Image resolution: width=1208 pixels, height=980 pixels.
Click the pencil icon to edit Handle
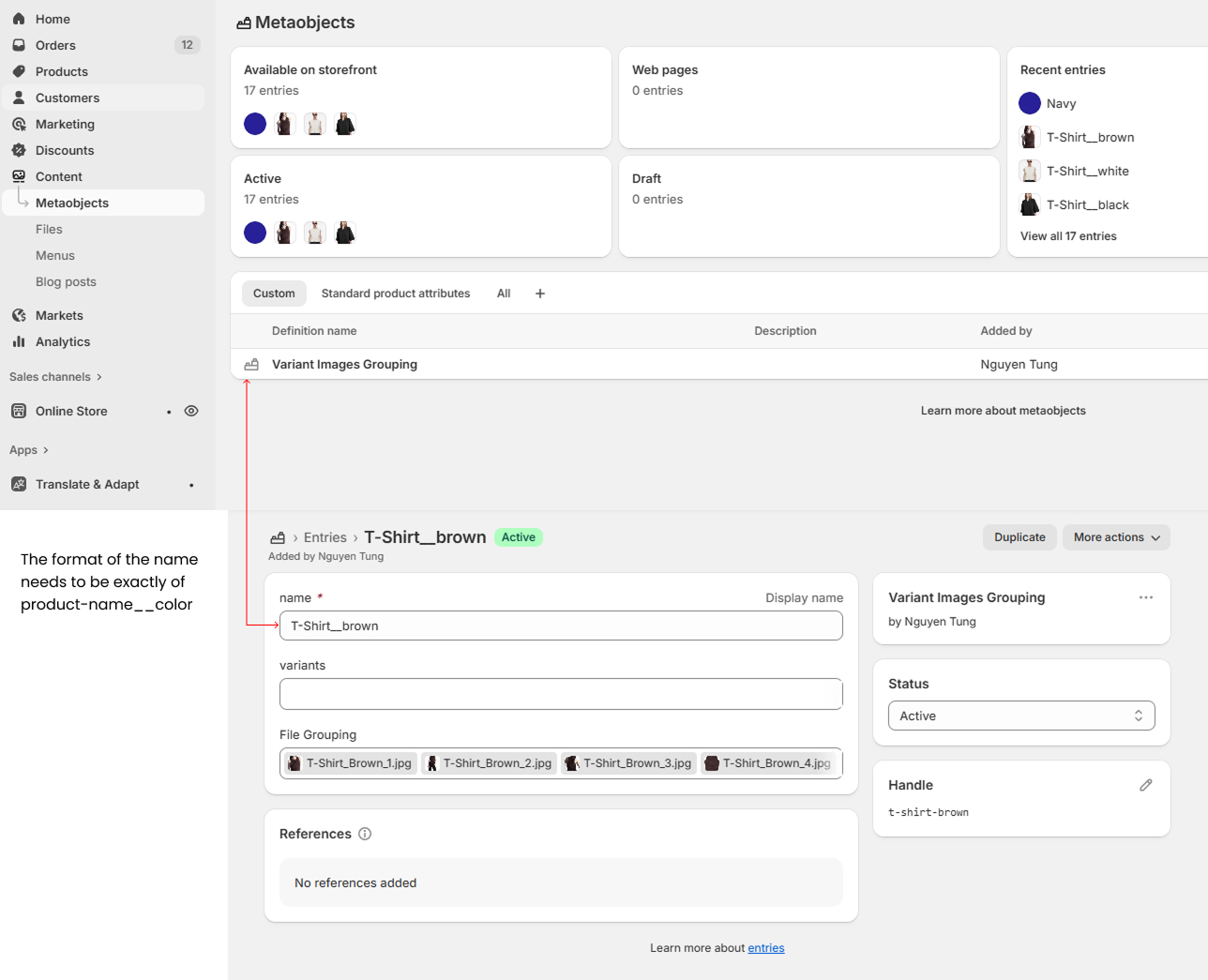click(x=1145, y=785)
